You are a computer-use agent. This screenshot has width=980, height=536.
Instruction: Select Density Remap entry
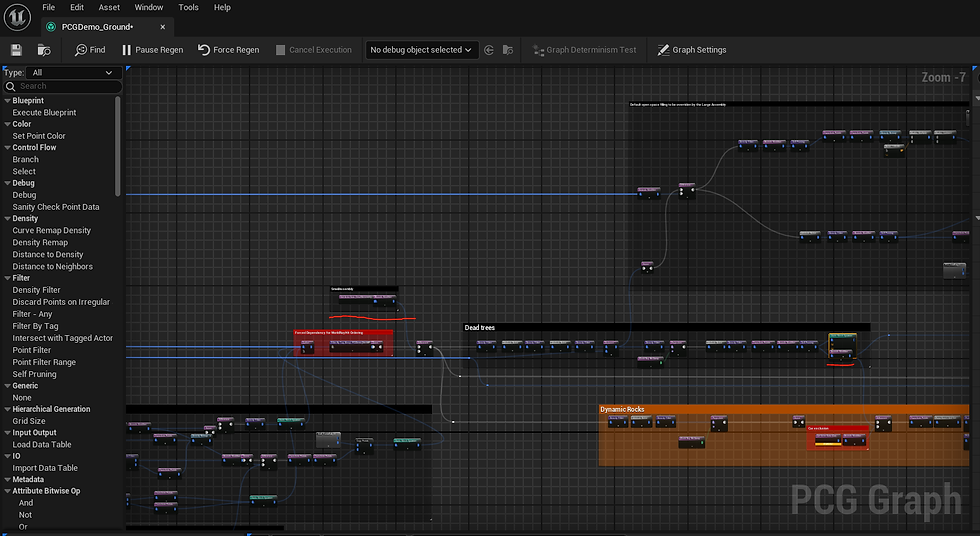(40, 242)
